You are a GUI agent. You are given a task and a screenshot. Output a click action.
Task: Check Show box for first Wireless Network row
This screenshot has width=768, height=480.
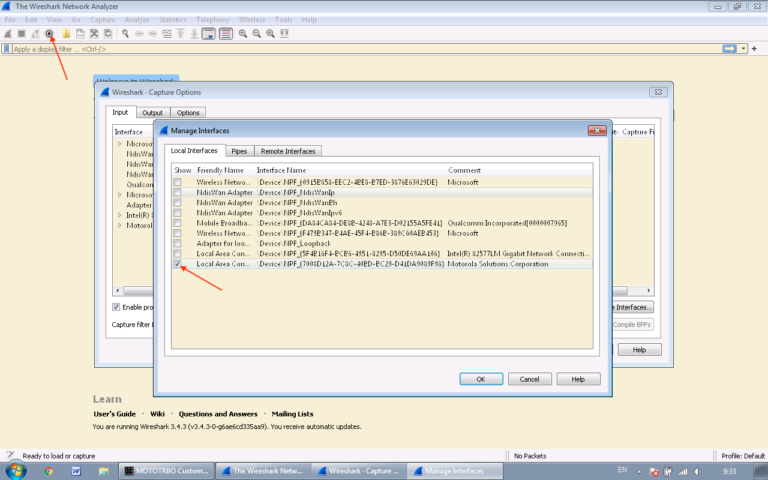(177, 183)
